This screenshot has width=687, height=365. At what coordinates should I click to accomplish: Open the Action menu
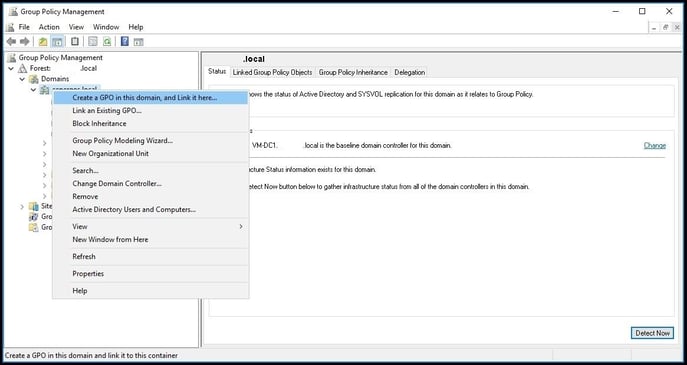pyautogui.click(x=49, y=27)
